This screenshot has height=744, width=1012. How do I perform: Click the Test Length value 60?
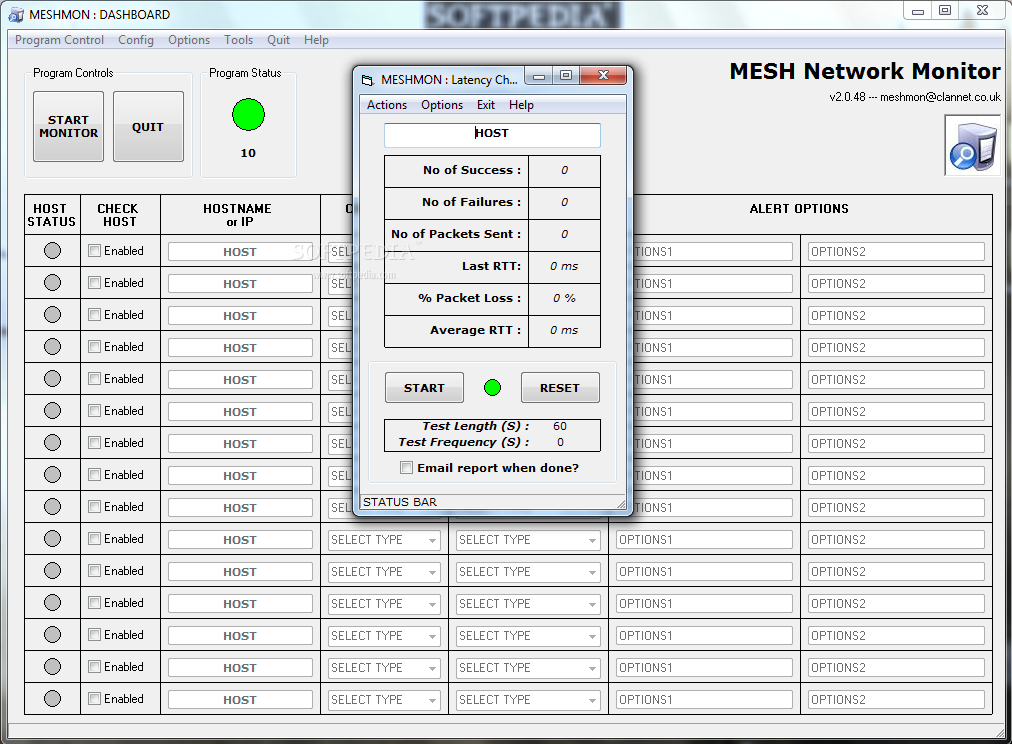(560, 426)
